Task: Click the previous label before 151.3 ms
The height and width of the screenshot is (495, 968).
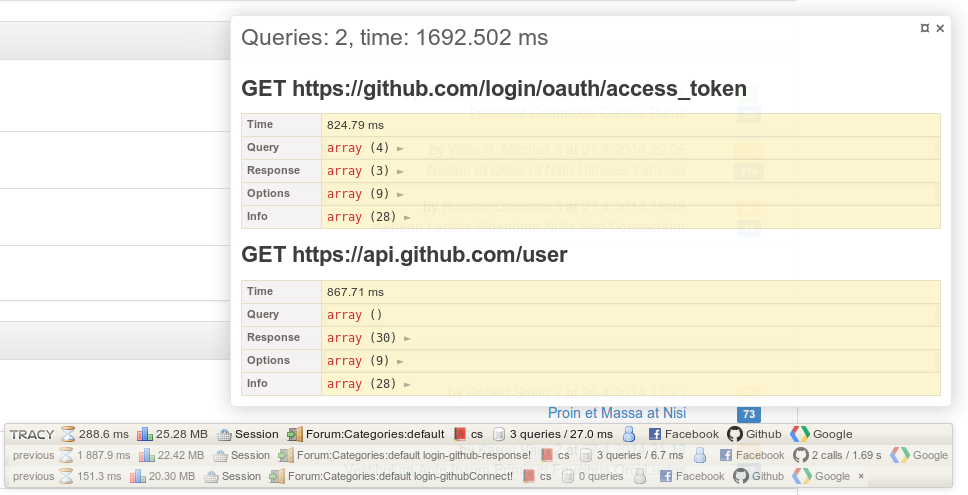Action: point(33,476)
